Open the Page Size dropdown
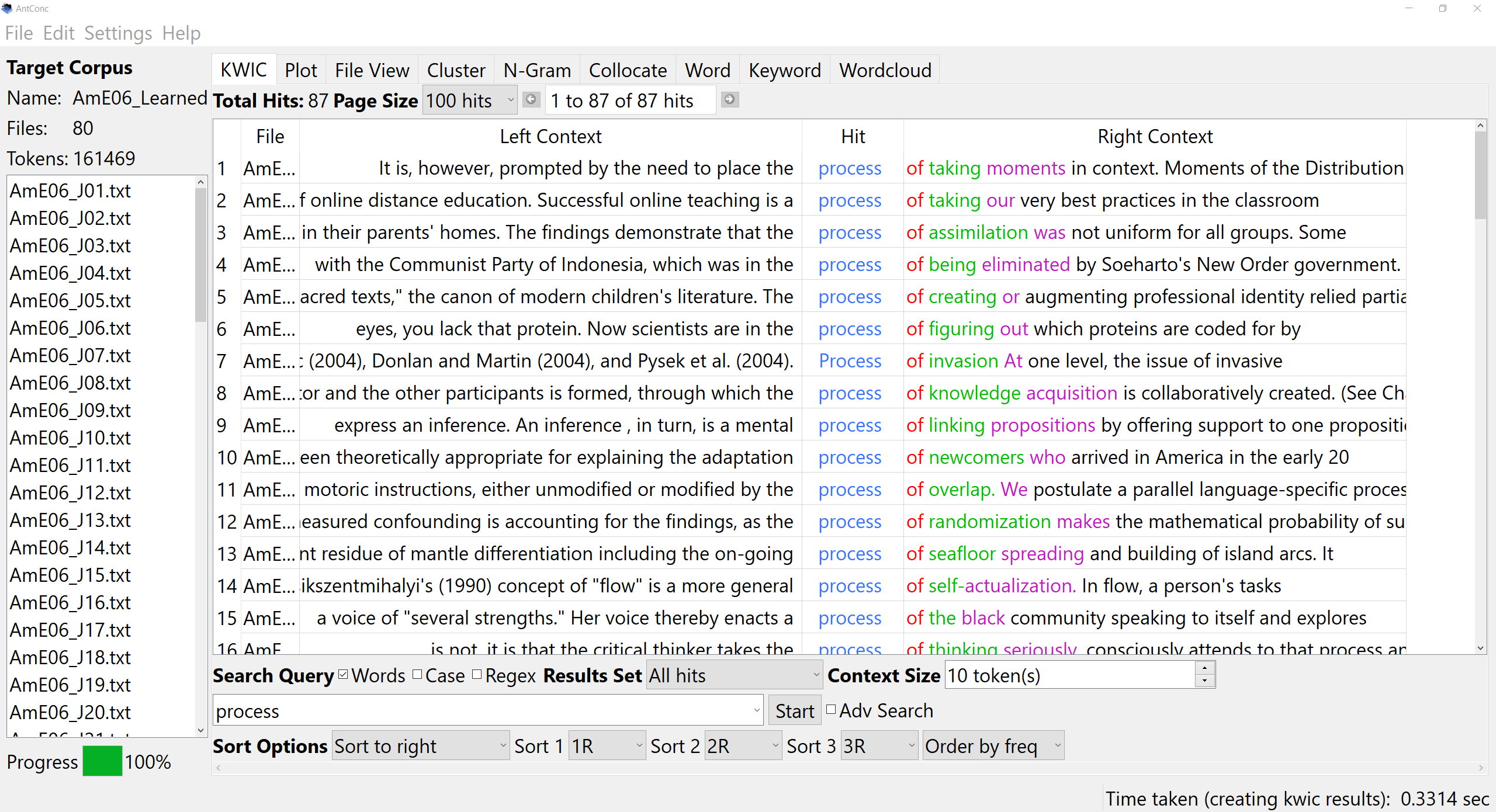The height and width of the screenshot is (812, 1496). coord(469,100)
